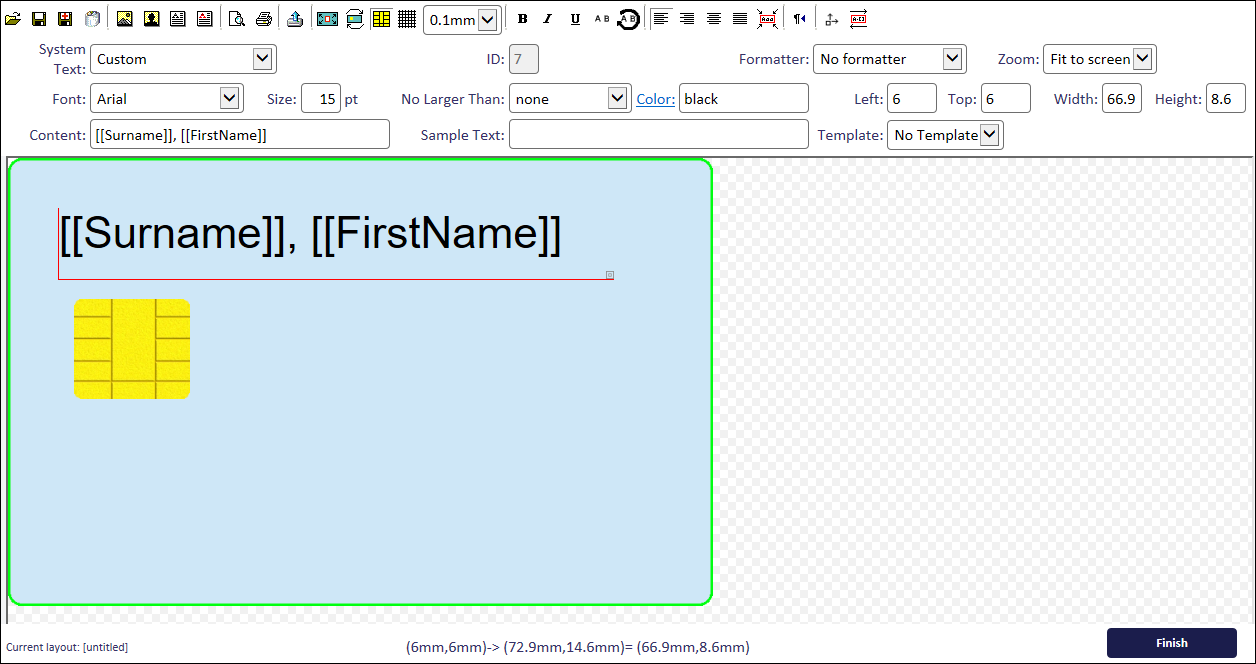Select the Surname FirstName text on card
The height and width of the screenshot is (664, 1256).
(x=311, y=234)
